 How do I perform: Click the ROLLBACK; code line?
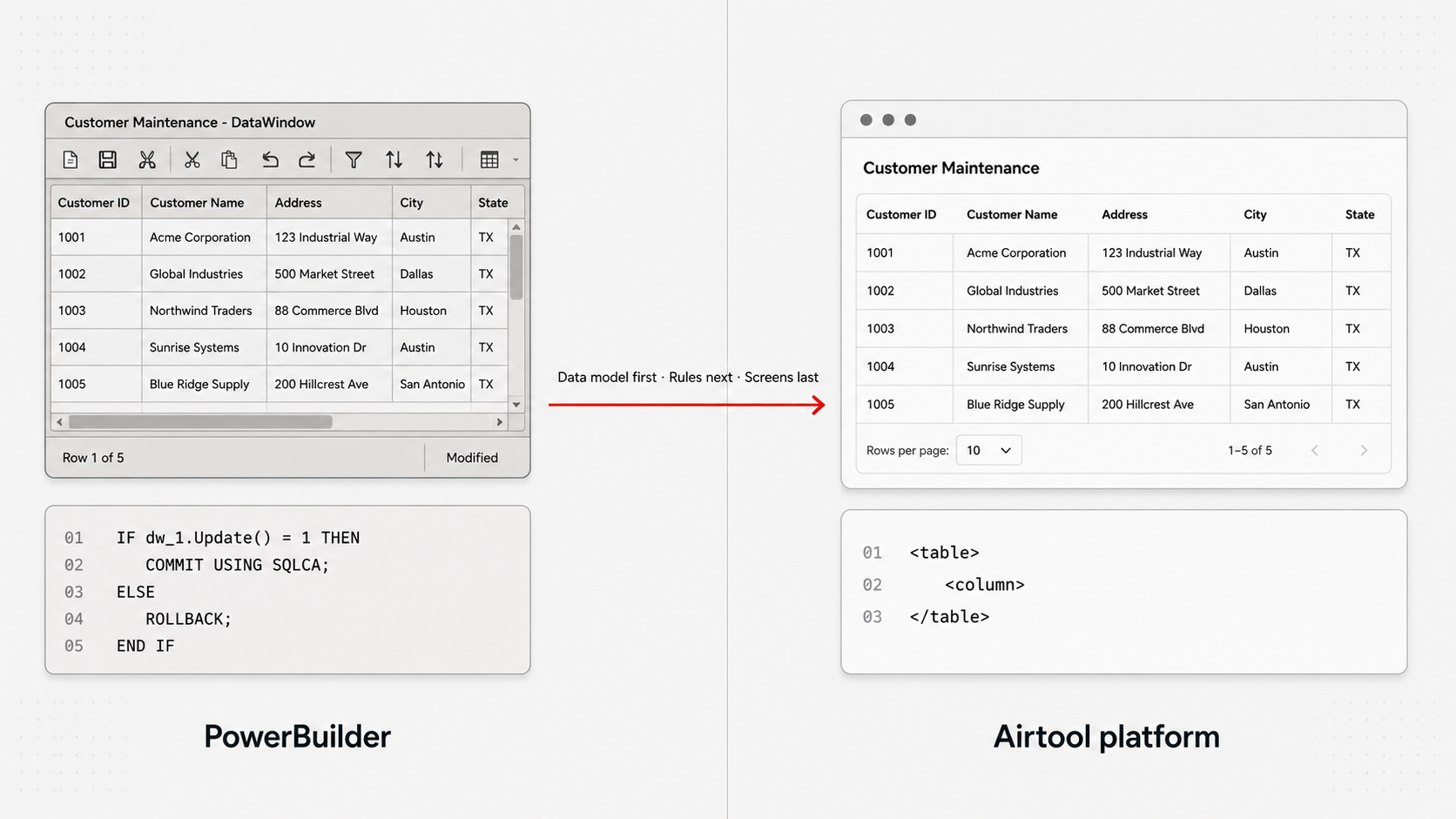188,619
